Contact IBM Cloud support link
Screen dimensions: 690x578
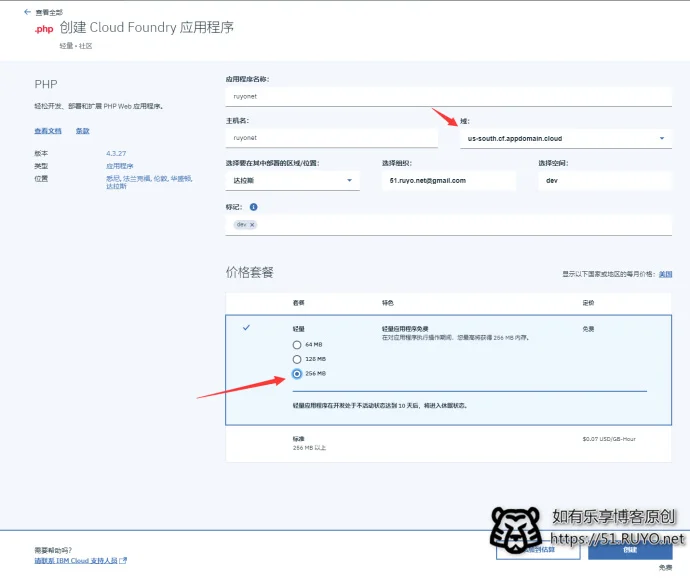click(x=76, y=560)
